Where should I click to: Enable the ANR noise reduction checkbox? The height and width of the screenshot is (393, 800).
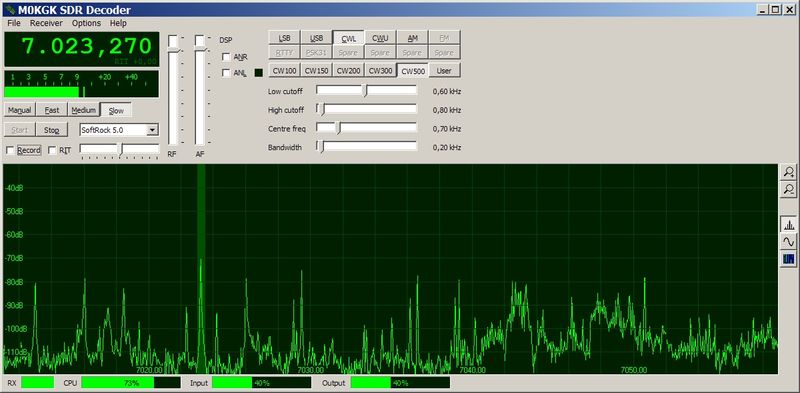pyautogui.click(x=226, y=57)
